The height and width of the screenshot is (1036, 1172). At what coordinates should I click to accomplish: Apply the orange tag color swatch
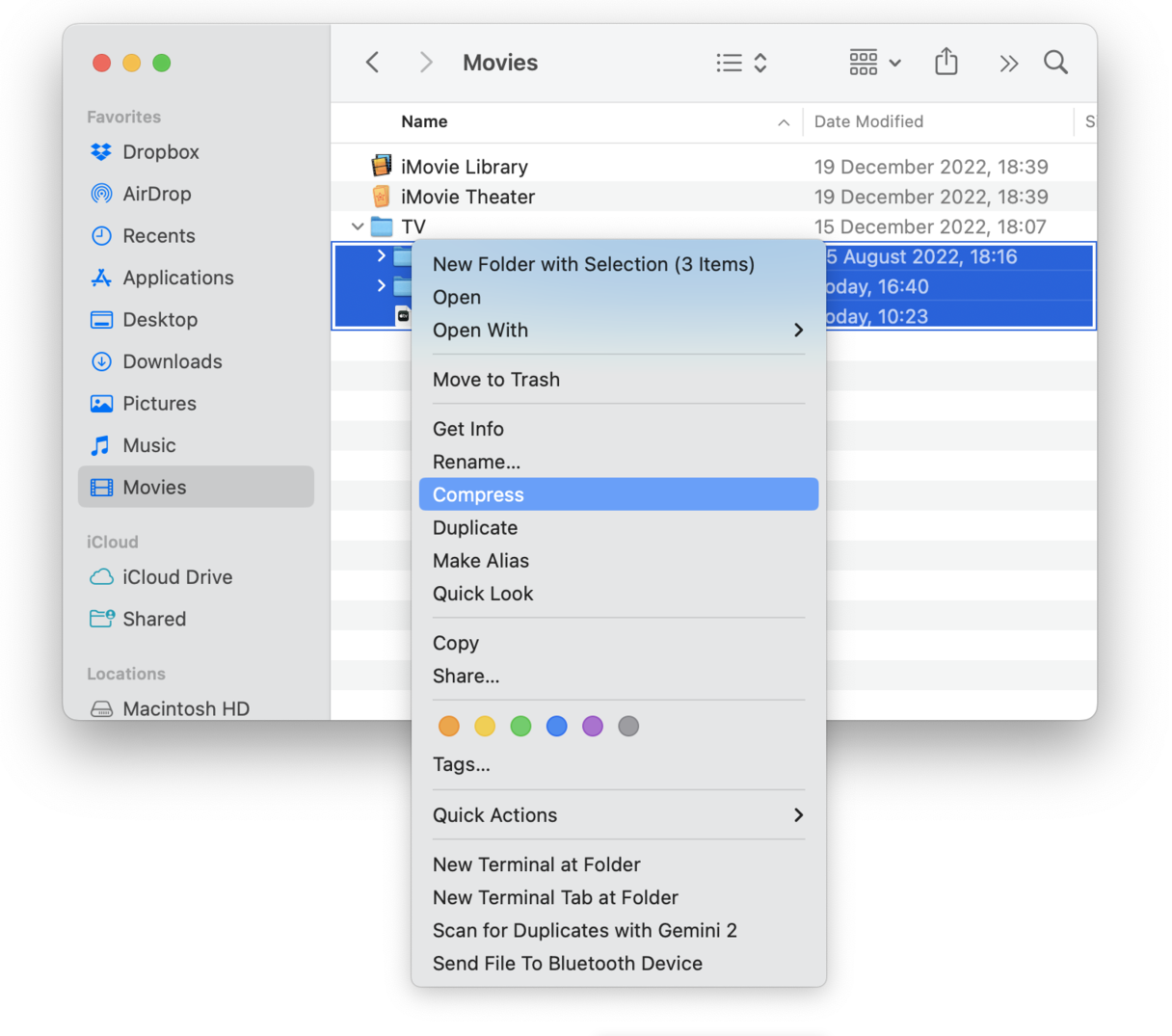tap(448, 726)
